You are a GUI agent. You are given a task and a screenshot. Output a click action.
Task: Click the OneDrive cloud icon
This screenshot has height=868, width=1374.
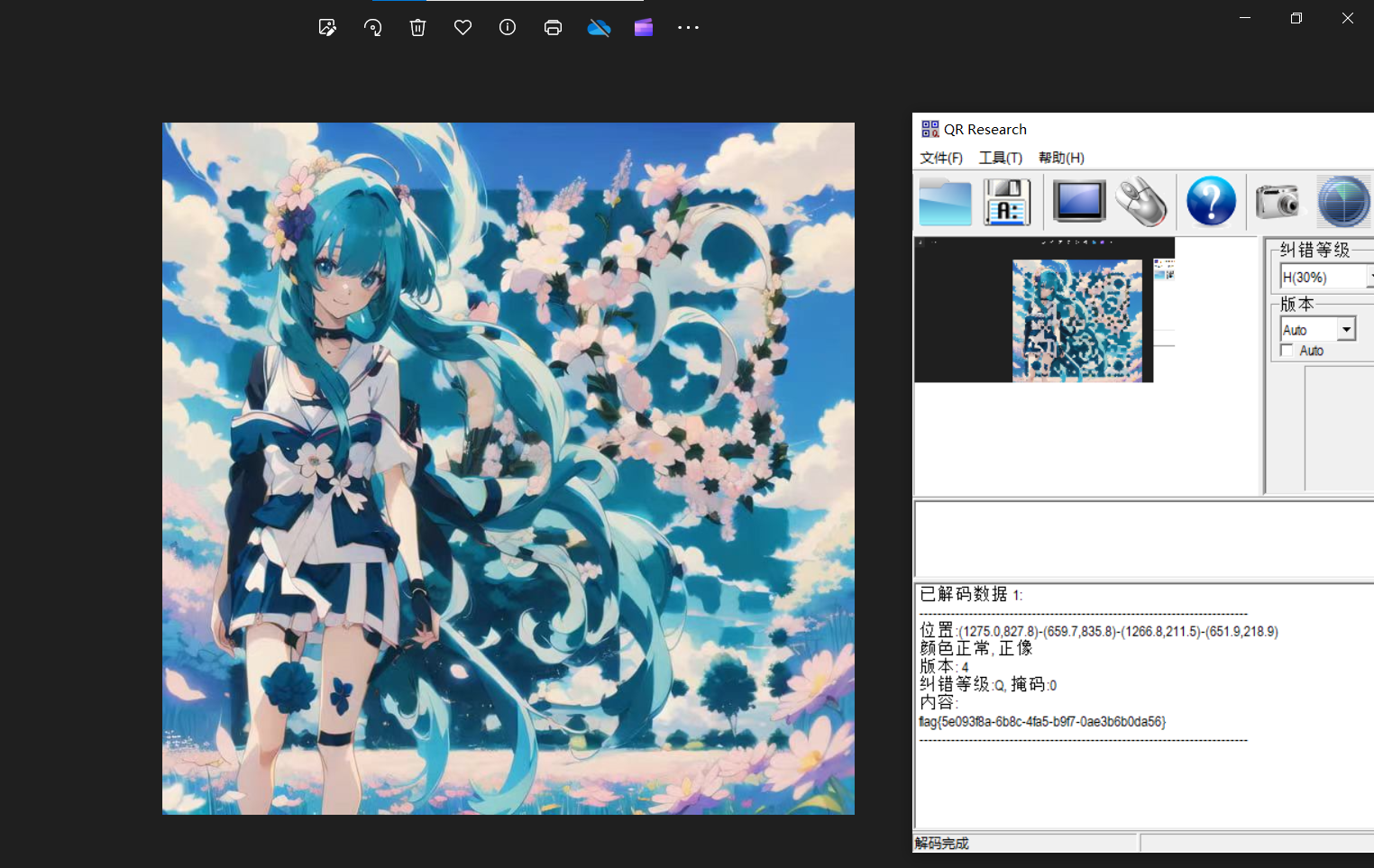599,28
